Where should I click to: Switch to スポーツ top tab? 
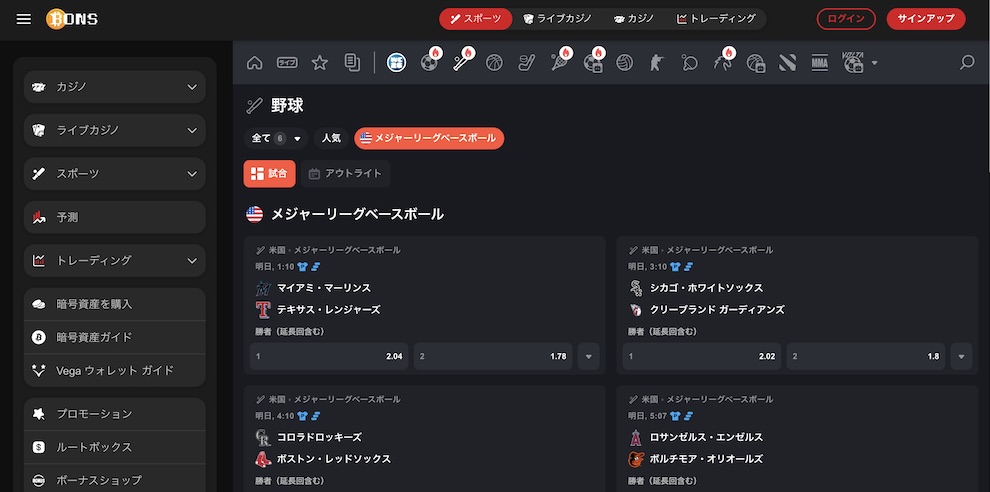[475, 19]
